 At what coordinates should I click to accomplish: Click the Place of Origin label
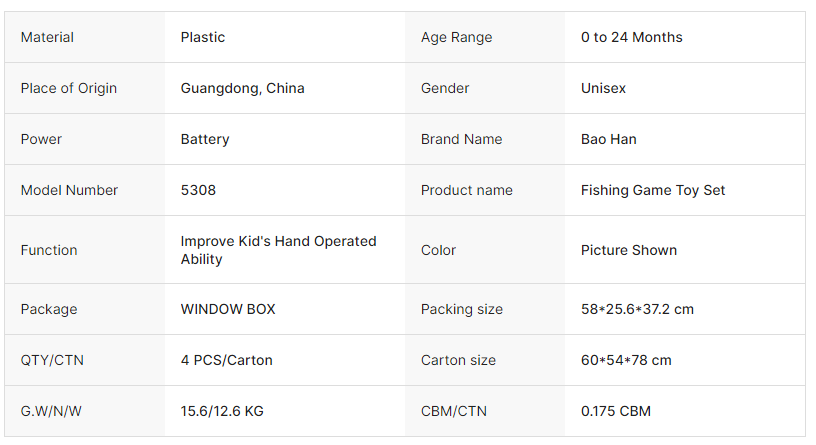[x=69, y=88]
